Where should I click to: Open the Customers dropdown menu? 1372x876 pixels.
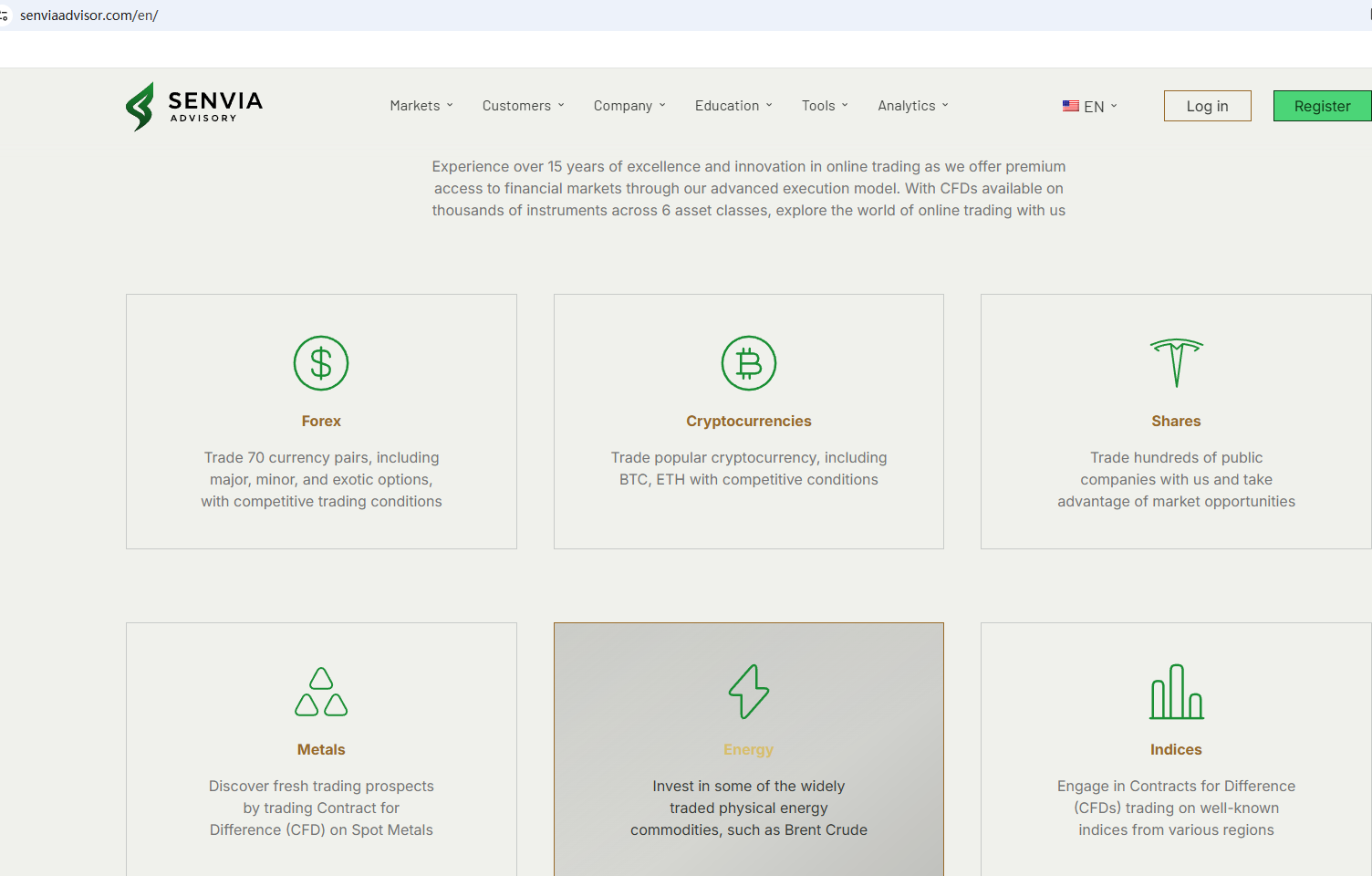(x=523, y=106)
